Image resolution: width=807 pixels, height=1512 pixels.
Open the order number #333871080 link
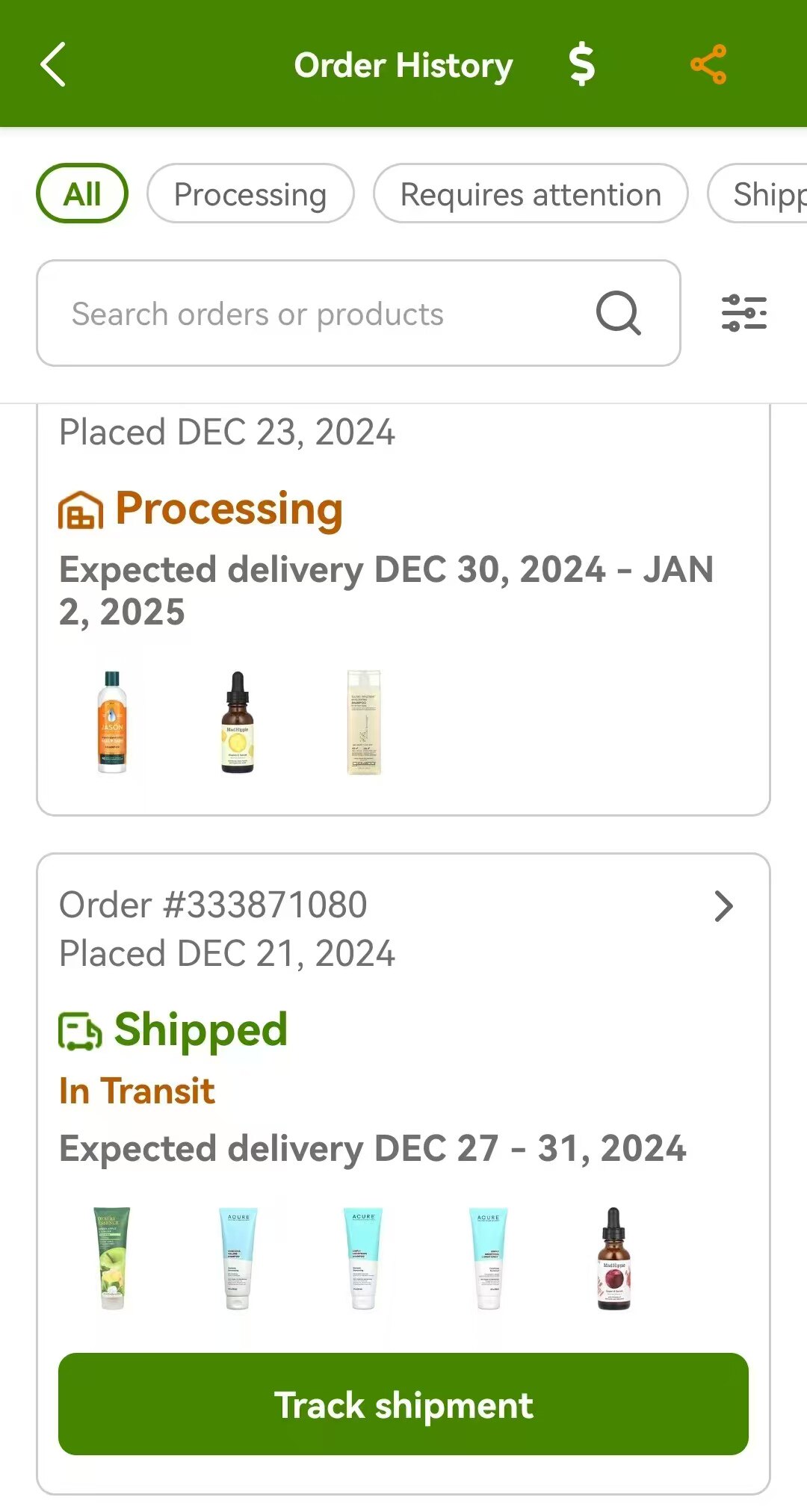(x=214, y=905)
